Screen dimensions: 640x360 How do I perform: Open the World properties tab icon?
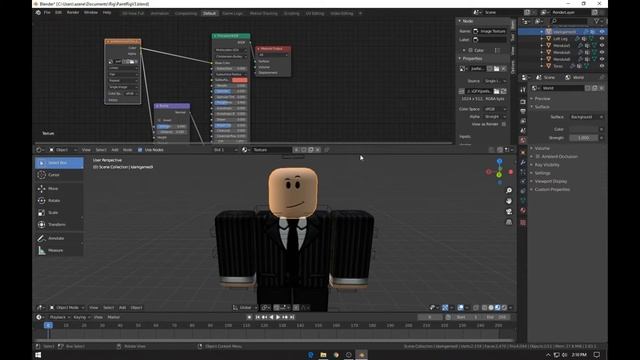523,140
